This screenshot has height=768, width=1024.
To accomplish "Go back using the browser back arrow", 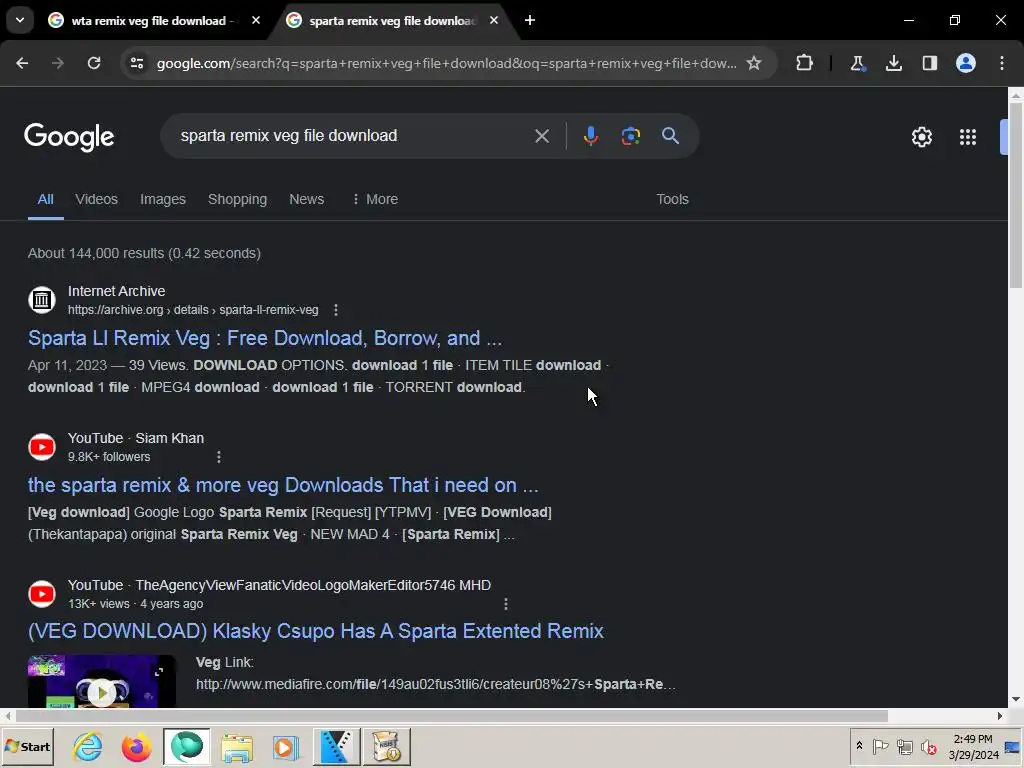I will point(22,63).
